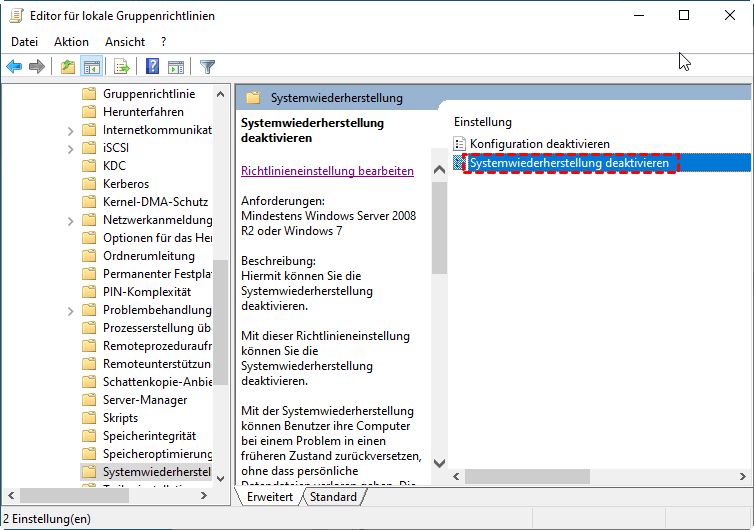Viewport: 754px width, 530px height.
Task: Click the iSCSI folder icon
Action: click(x=89, y=148)
